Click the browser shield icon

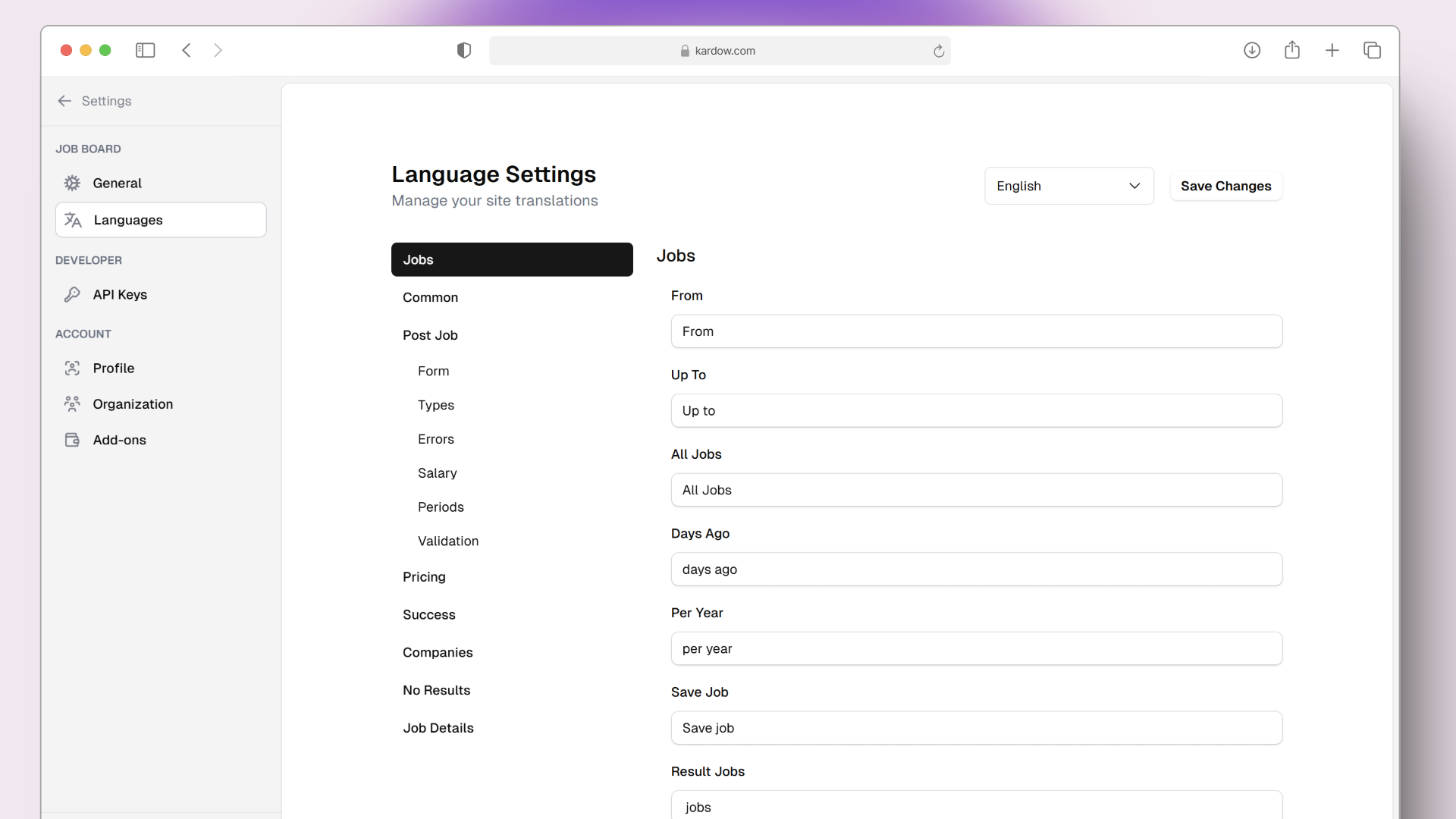click(463, 50)
